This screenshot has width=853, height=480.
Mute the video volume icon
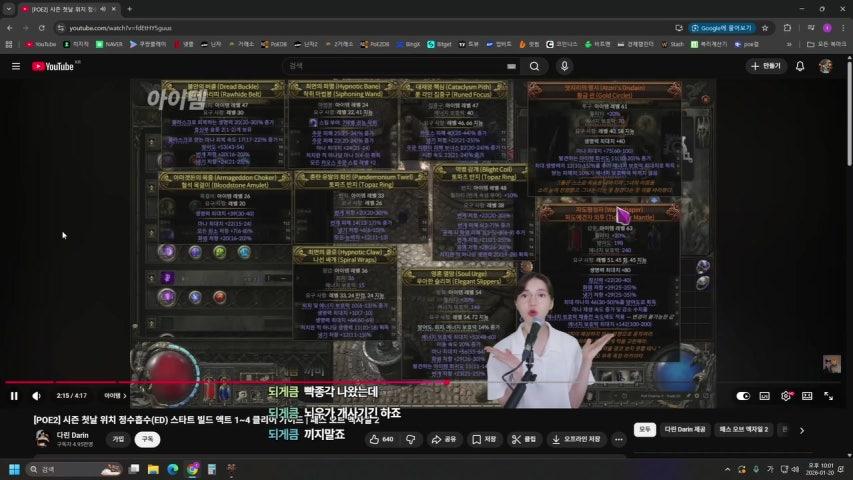point(36,396)
